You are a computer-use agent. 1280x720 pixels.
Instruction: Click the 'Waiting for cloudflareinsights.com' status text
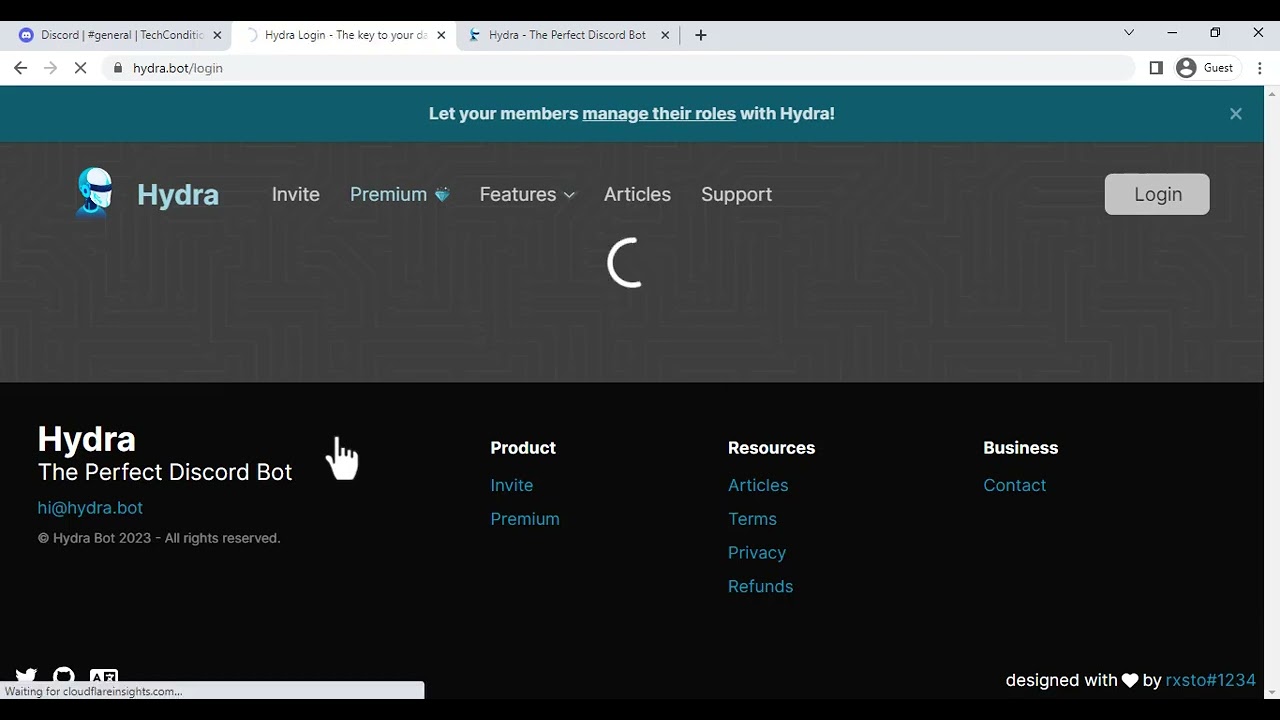pyautogui.click(x=94, y=691)
